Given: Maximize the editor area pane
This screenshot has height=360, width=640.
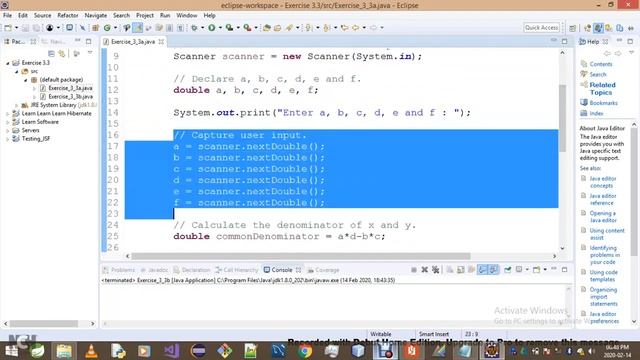Looking at the screenshot, I should tap(564, 41).
